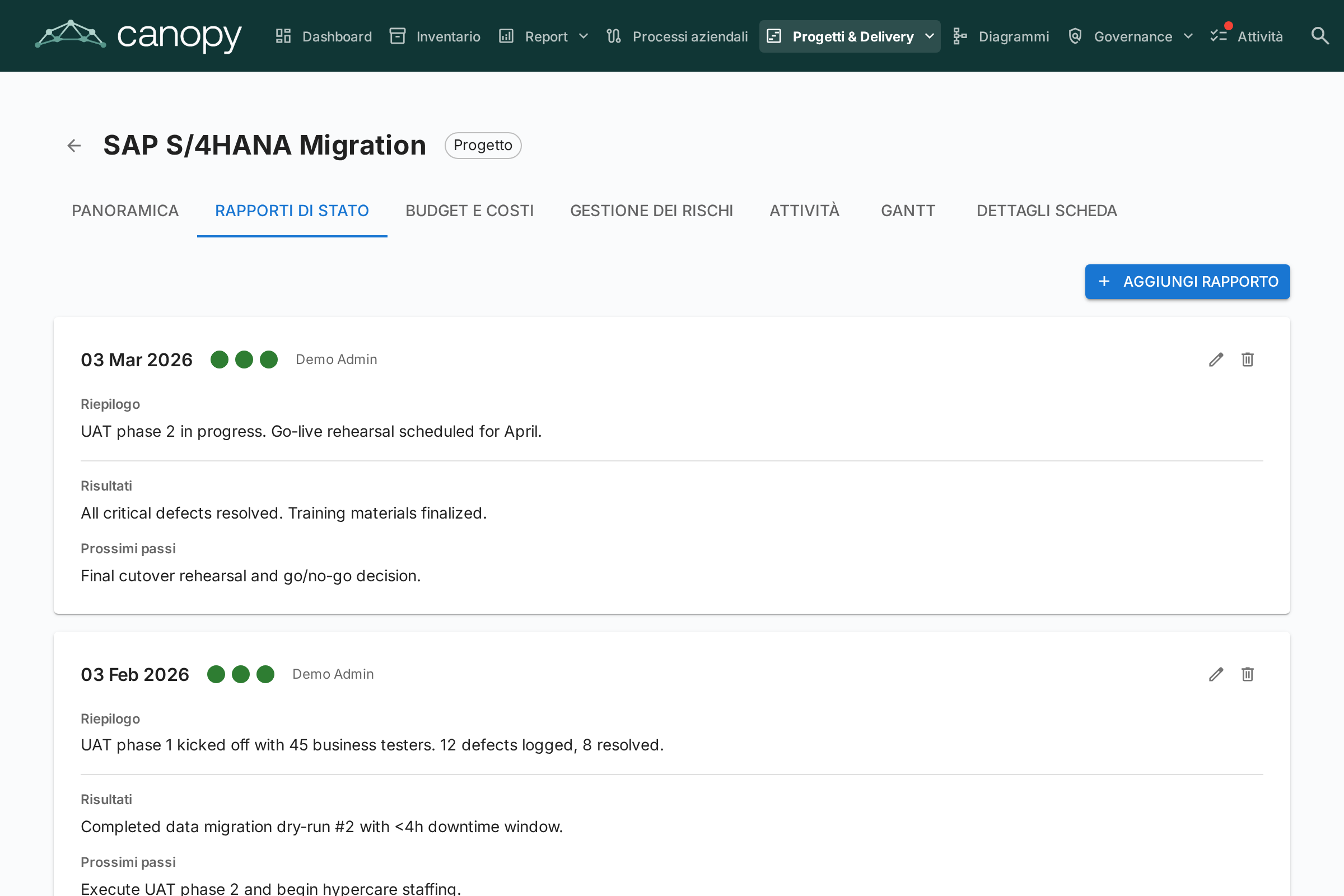
Task: Edit the 03 Feb 2026 report
Action: (1216, 674)
